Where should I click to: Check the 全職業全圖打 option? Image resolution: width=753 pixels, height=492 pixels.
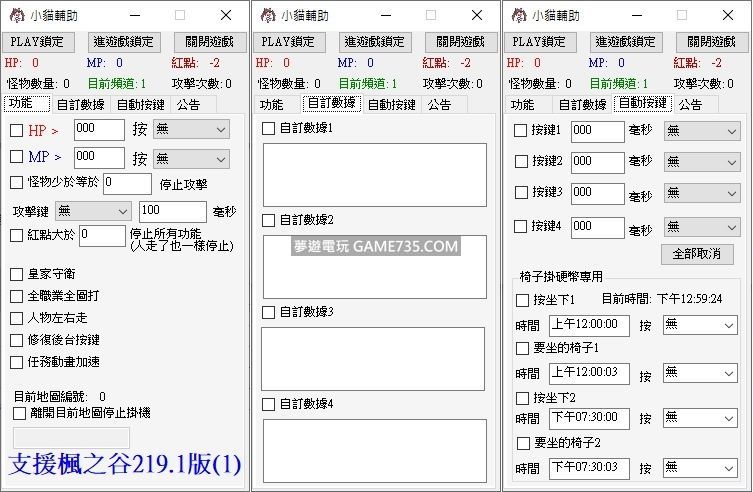tap(17, 296)
